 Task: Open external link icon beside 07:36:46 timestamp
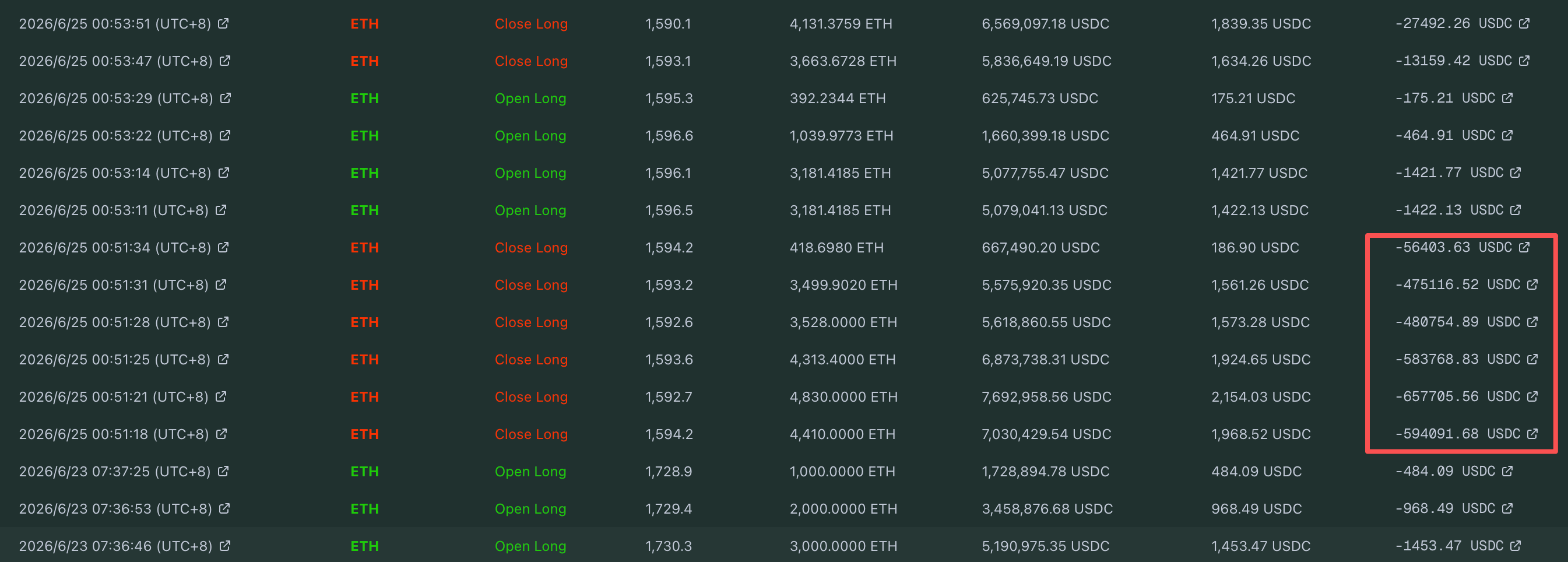click(225, 546)
